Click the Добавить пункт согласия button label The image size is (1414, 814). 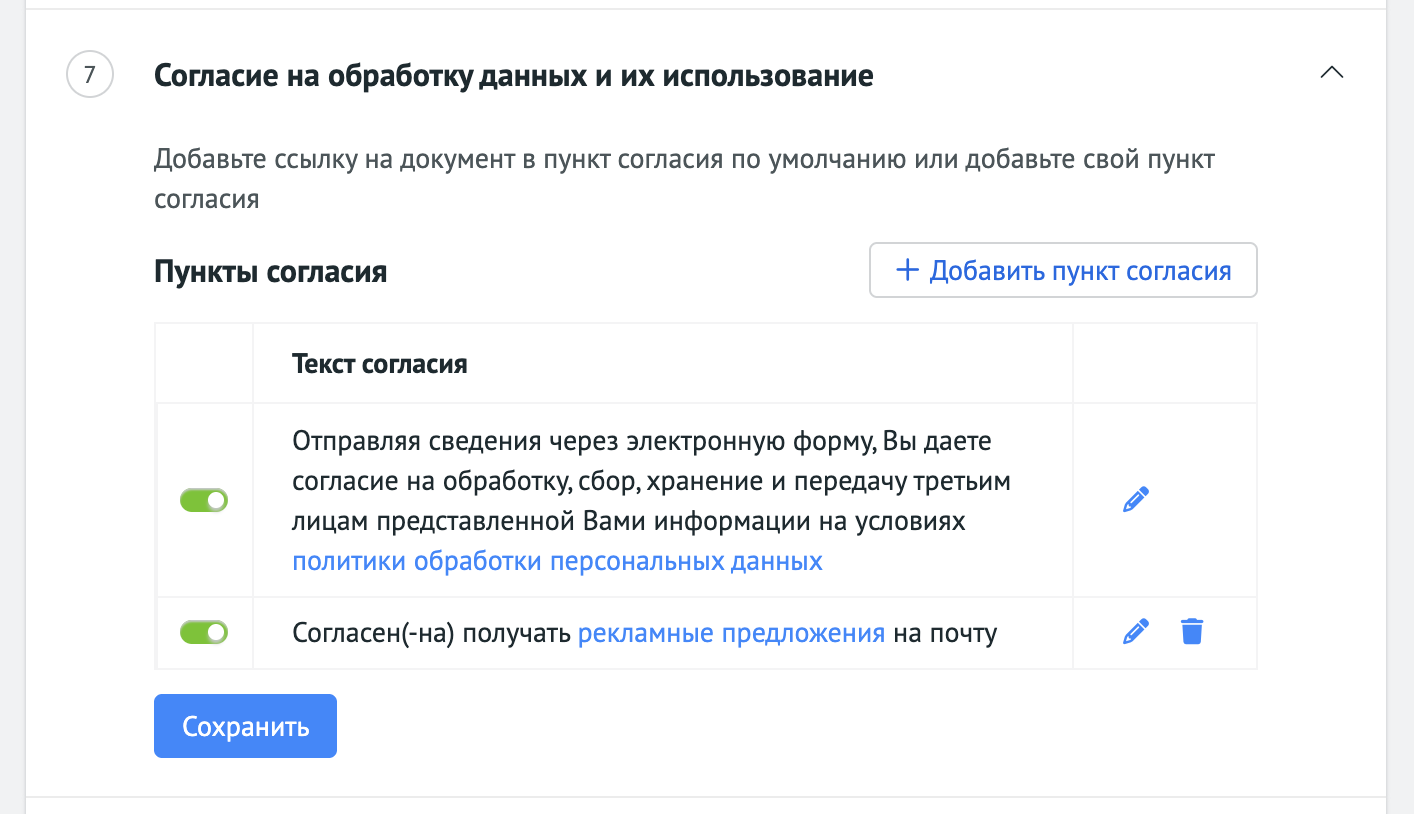tap(1080, 271)
